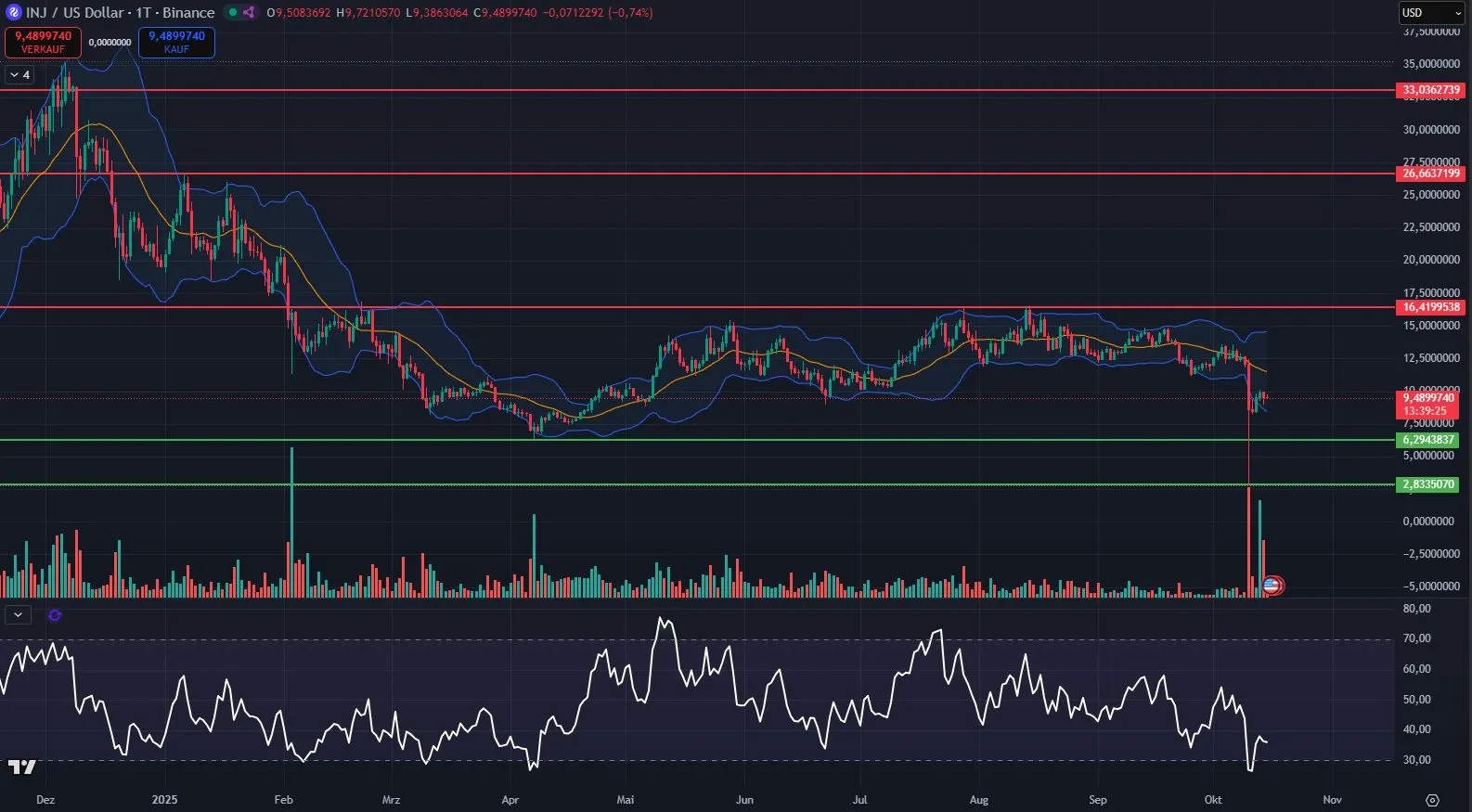Viewport: 1472px width, 812px height.
Task: Select the 26,6637199 red price label
Action: click(x=1430, y=174)
